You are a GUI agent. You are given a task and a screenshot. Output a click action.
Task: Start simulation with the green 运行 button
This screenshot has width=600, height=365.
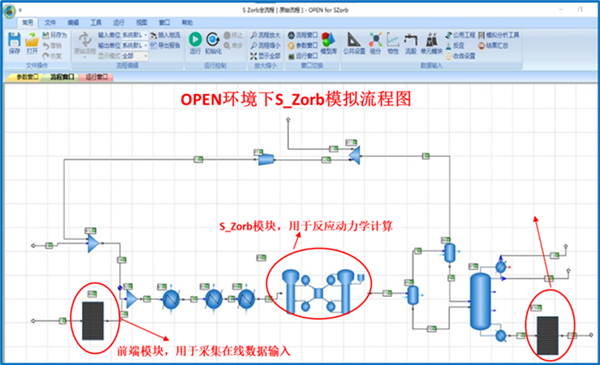tap(195, 43)
